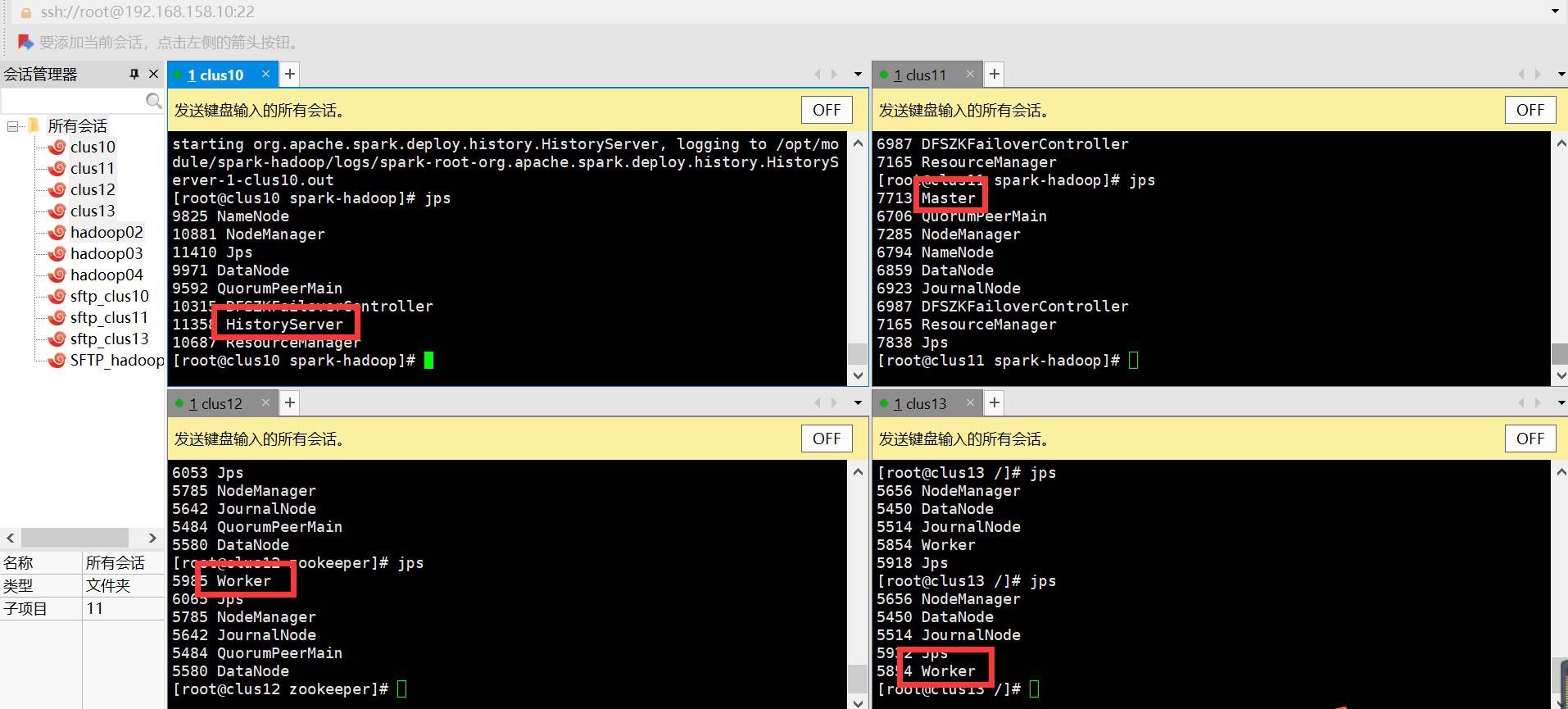Toggle OFF button in clus13 pane

click(1530, 439)
